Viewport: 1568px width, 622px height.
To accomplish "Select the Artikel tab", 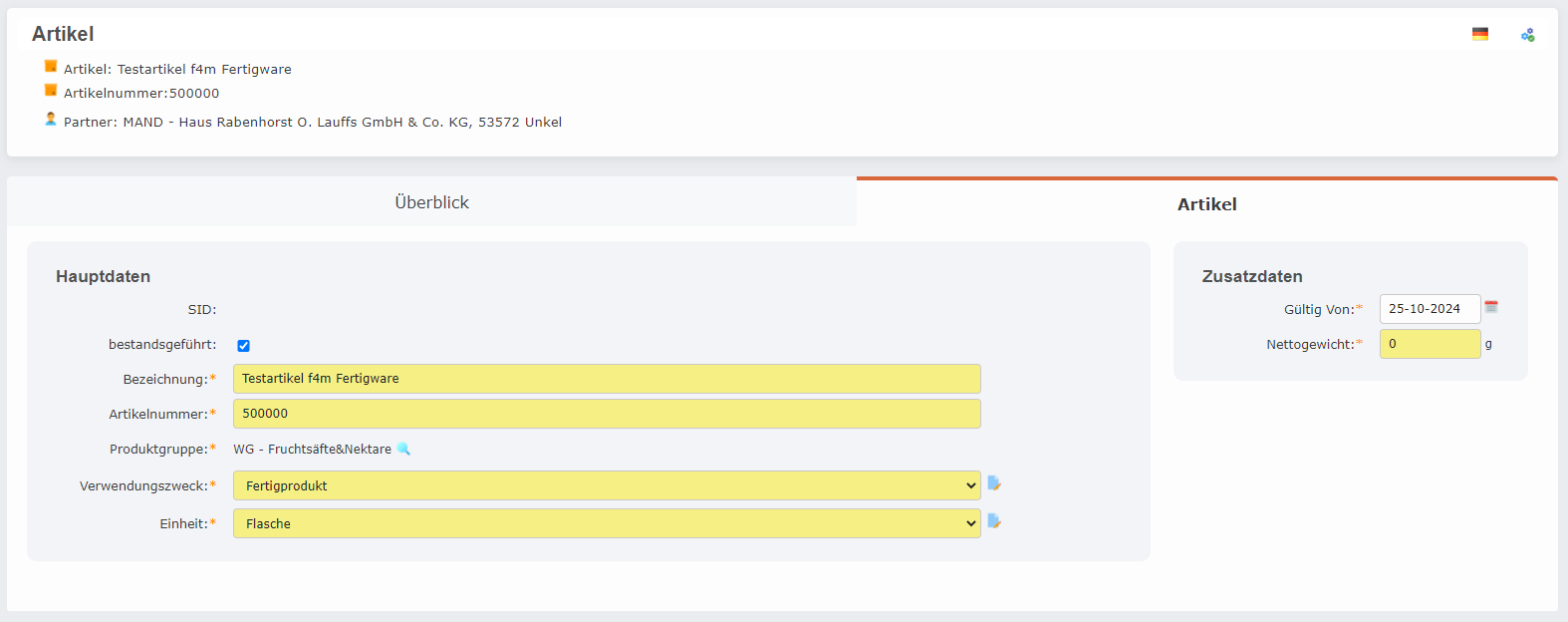I will (x=1205, y=203).
